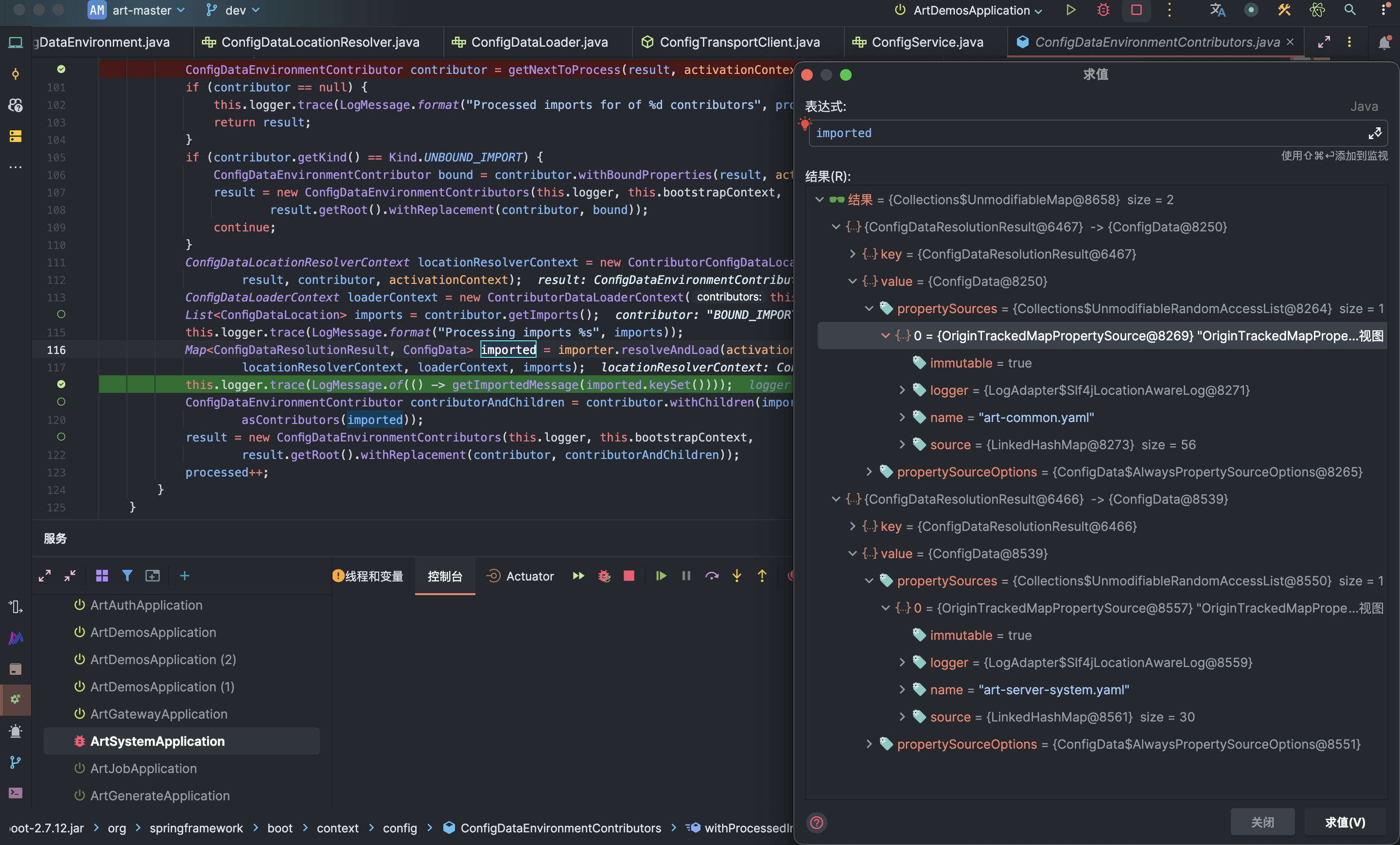Image resolution: width=1400 pixels, height=845 pixels.
Task: Click the plus Add Service icon
Action: point(185,576)
